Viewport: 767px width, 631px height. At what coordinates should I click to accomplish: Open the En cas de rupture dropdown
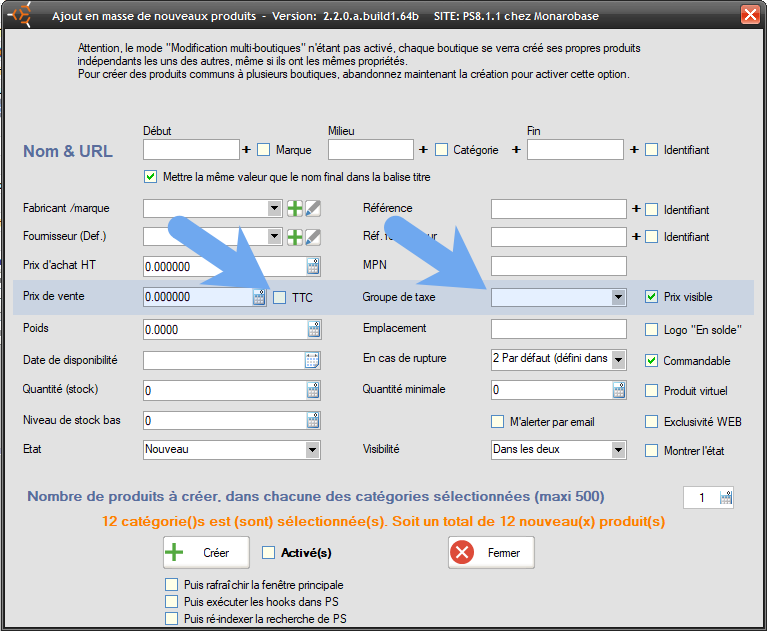[x=618, y=358]
